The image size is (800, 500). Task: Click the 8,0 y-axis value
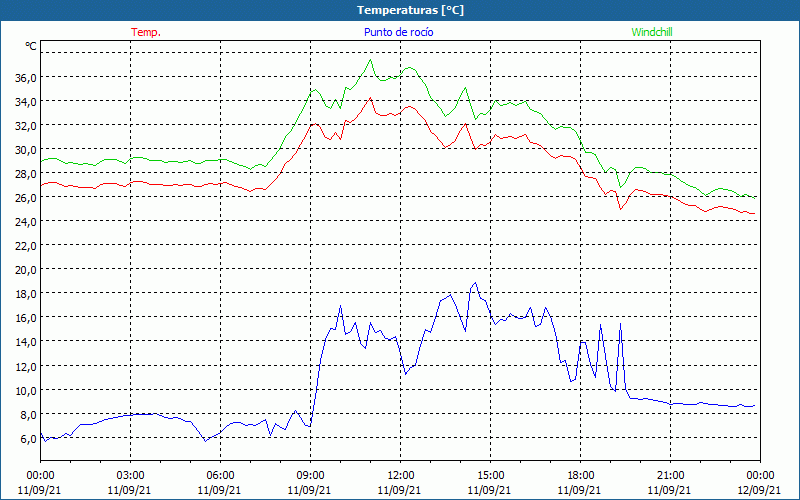click(29, 414)
